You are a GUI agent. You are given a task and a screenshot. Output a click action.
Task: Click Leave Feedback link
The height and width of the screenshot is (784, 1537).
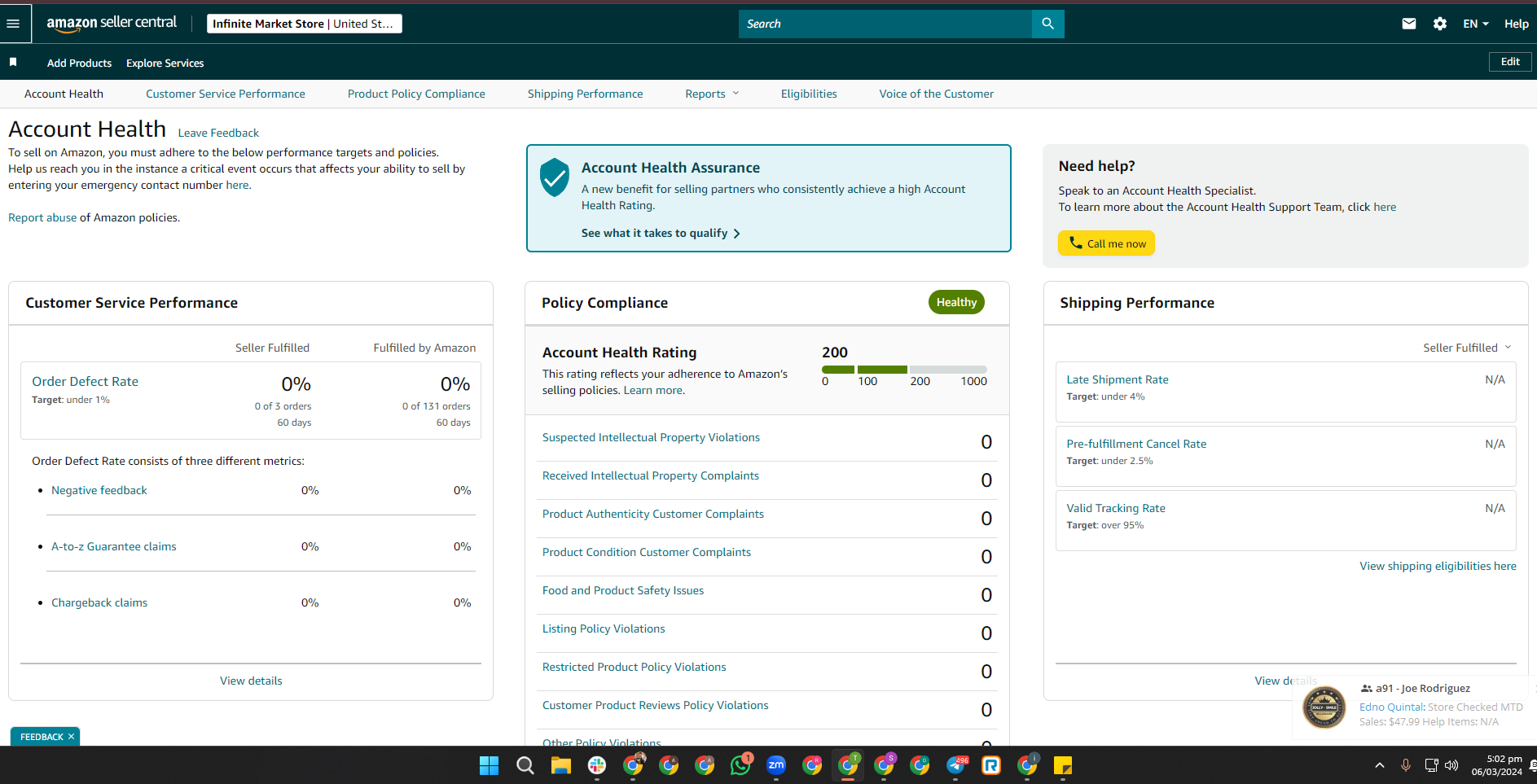coord(218,133)
